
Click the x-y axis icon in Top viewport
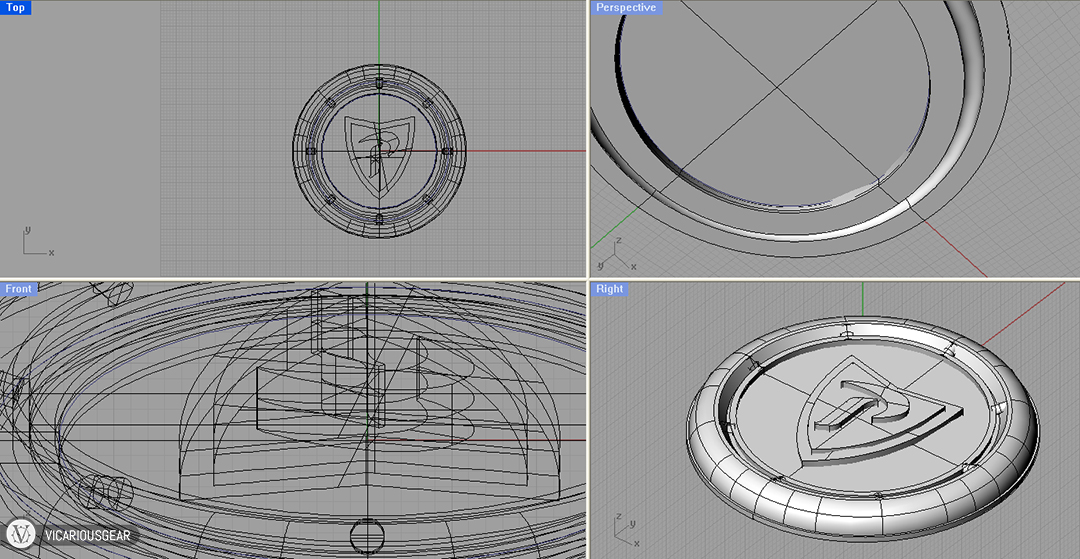(33, 243)
